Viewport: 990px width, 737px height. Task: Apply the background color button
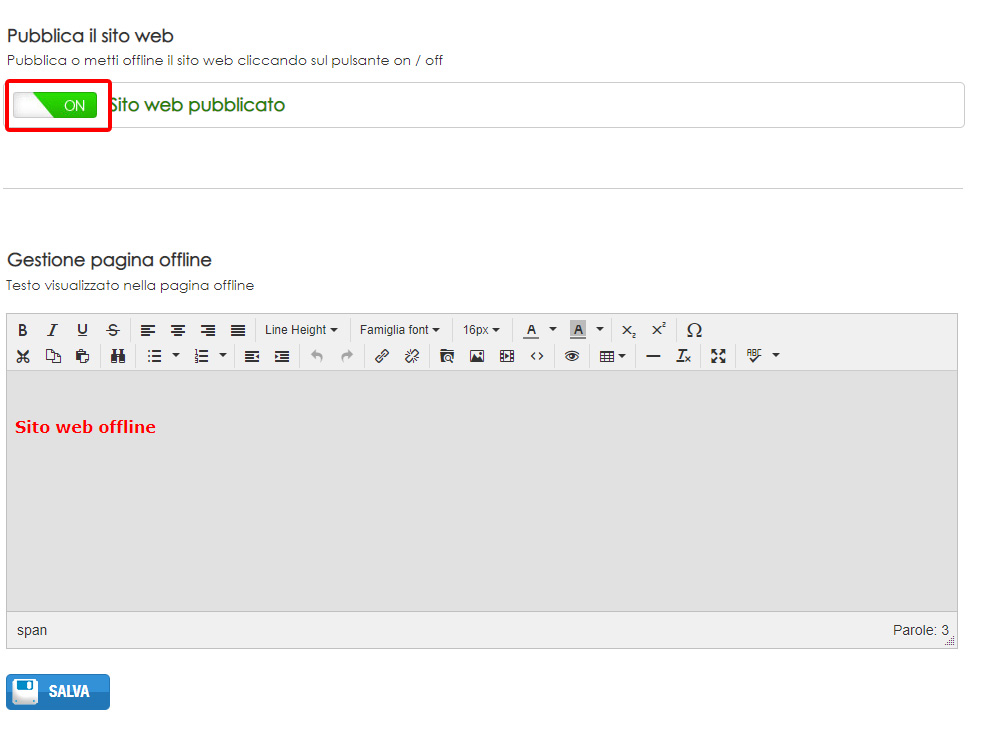coord(578,330)
